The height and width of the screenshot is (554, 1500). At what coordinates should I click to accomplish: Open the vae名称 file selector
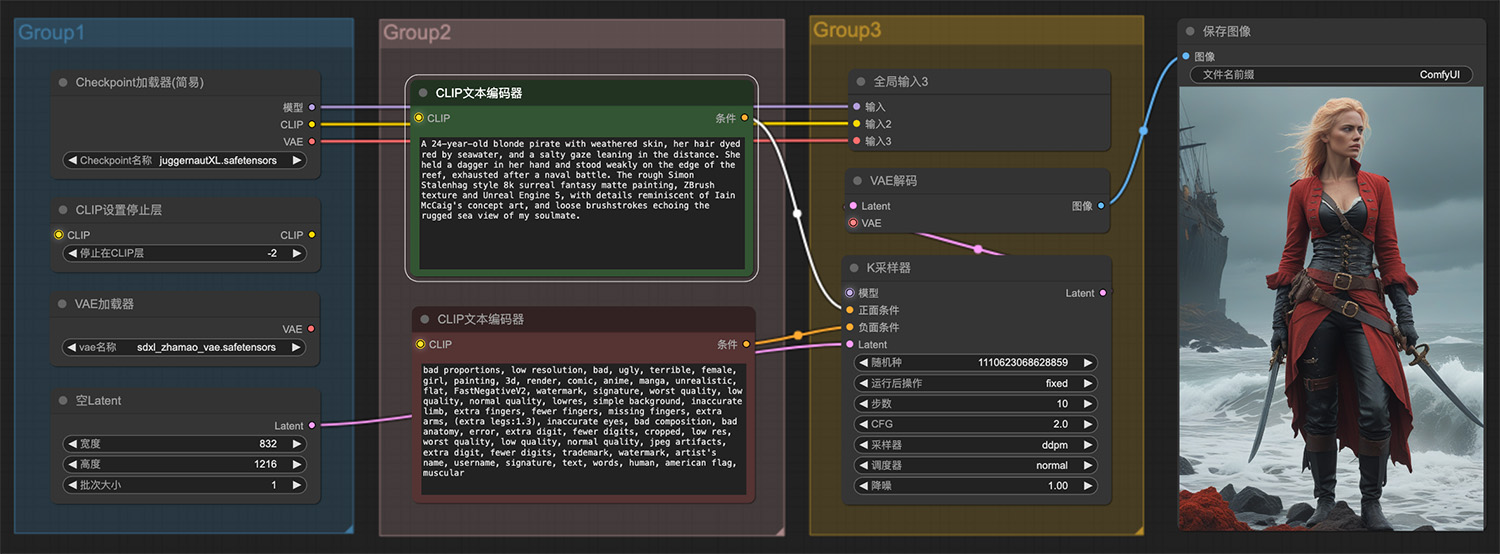[184, 347]
